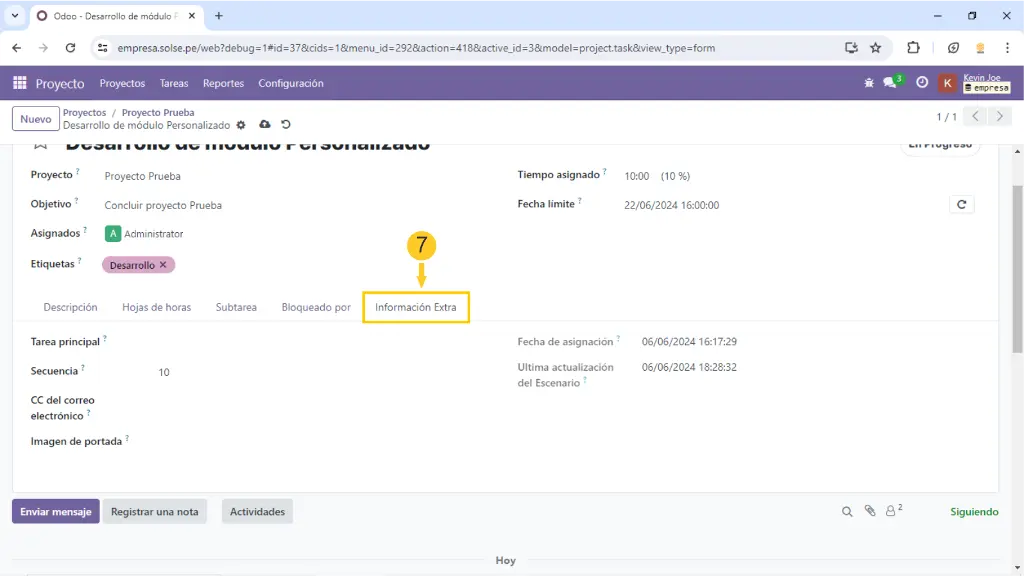Viewport: 1024px width, 576px height.
Task: Go to next record arrow
Action: click(999, 117)
